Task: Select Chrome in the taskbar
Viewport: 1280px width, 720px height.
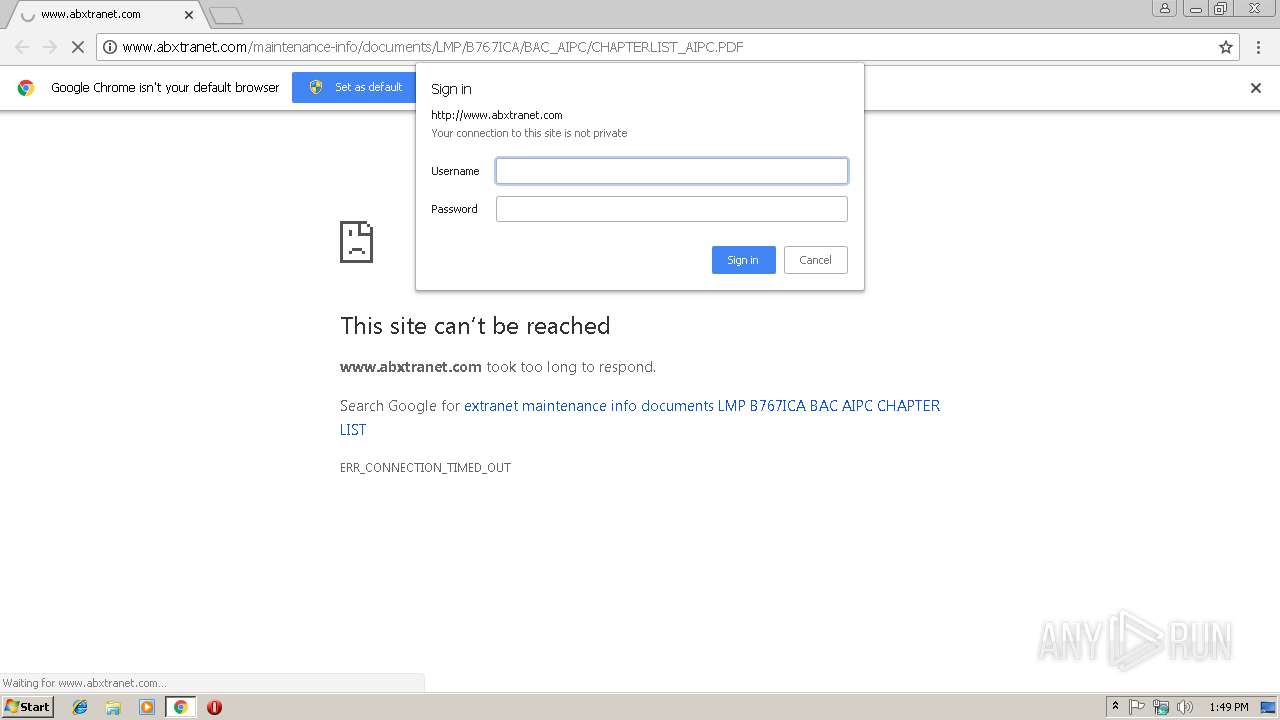Action: tap(180, 707)
